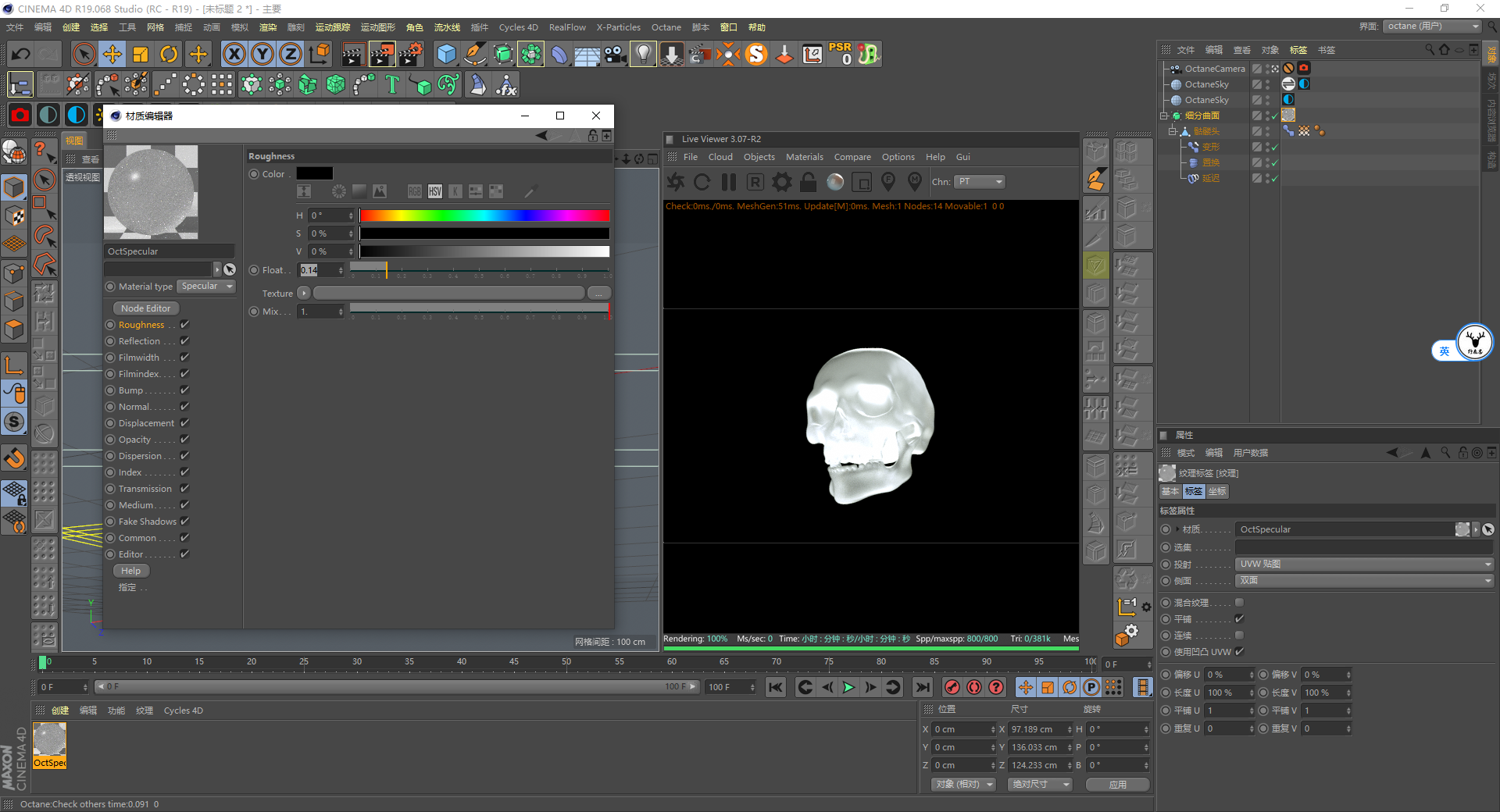Click the Play forward button in timeline
The image size is (1500, 812).
pos(848,687)
